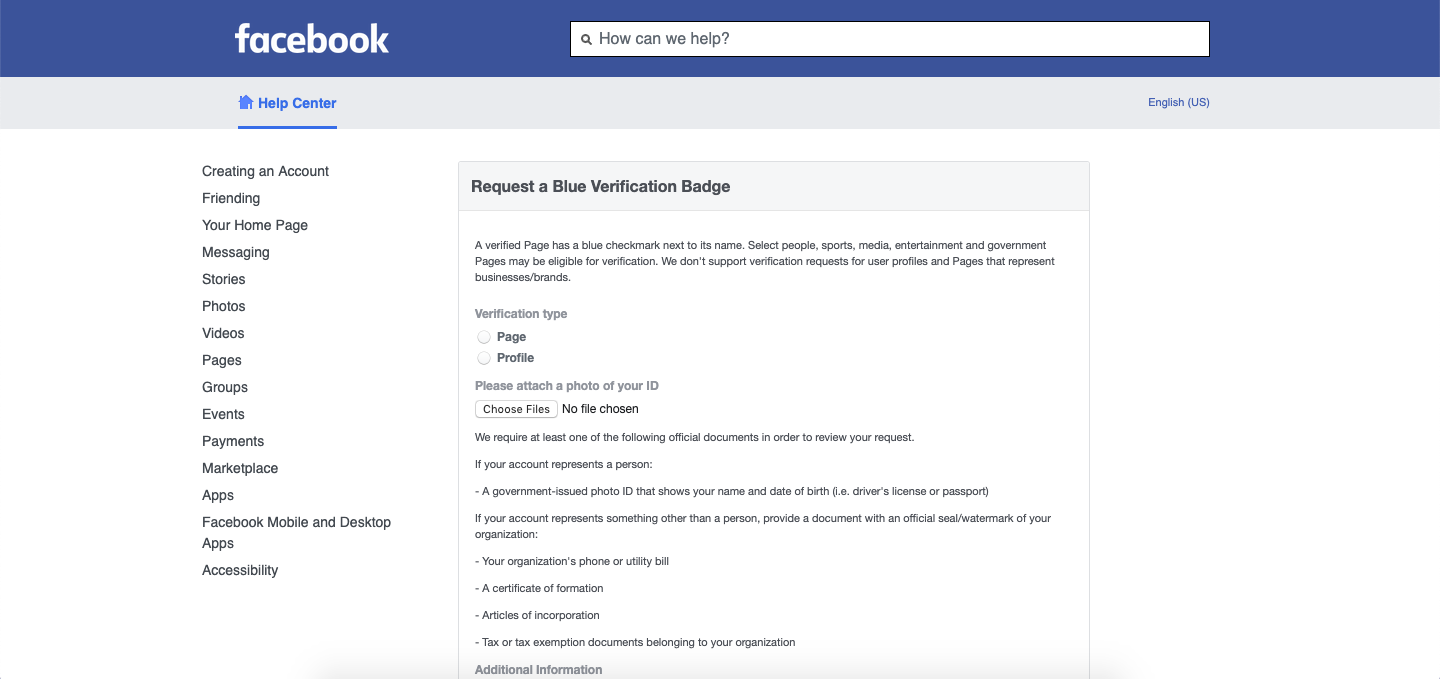This screenshot has width=1440, height=679.
Task: Open the Photos help category
Action: click(224, 306)
